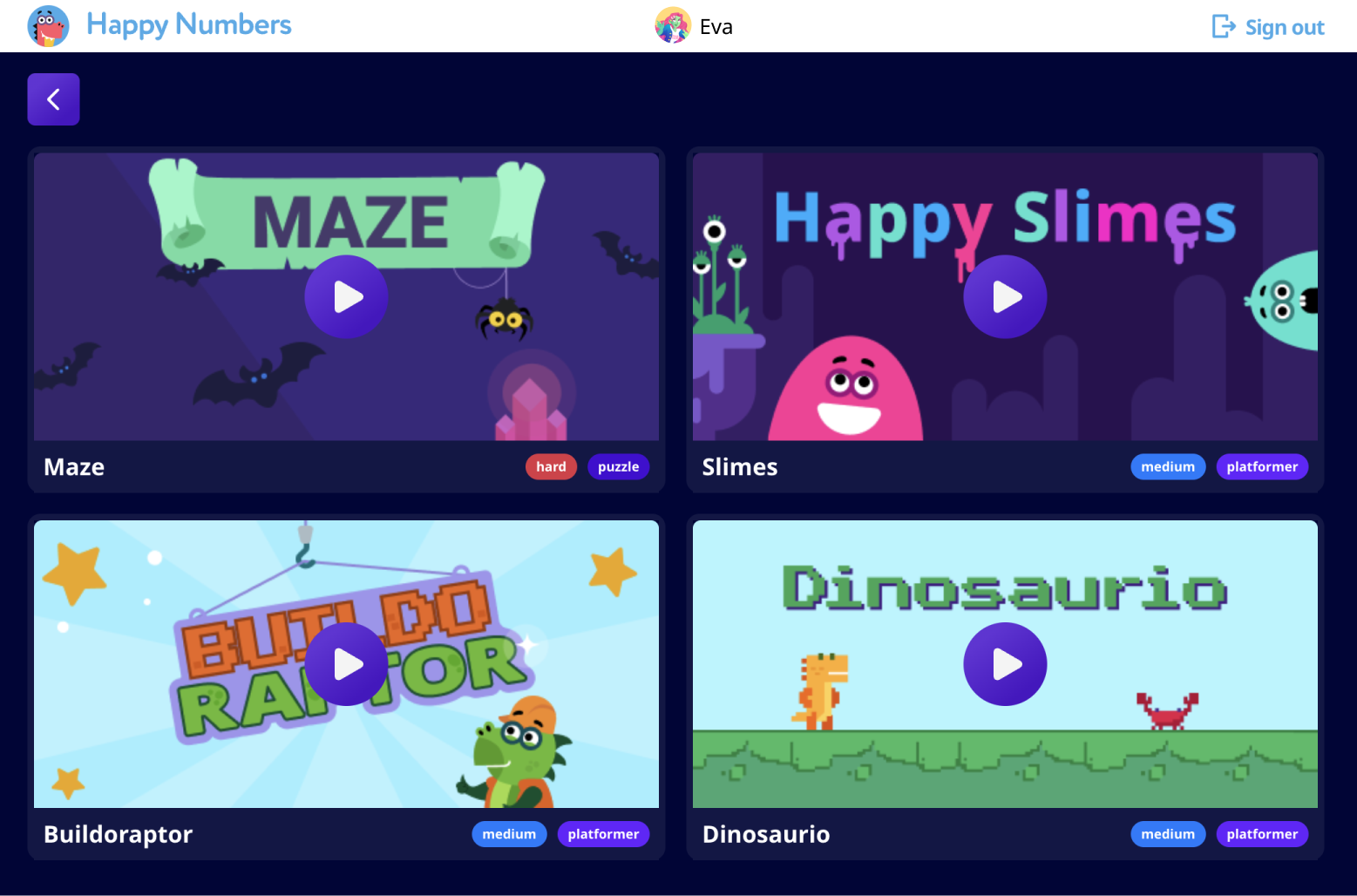Click the Happy Numbers dinosaur logo
Viewport: 1357px width, 896px height.
click(x=48, y=26)
